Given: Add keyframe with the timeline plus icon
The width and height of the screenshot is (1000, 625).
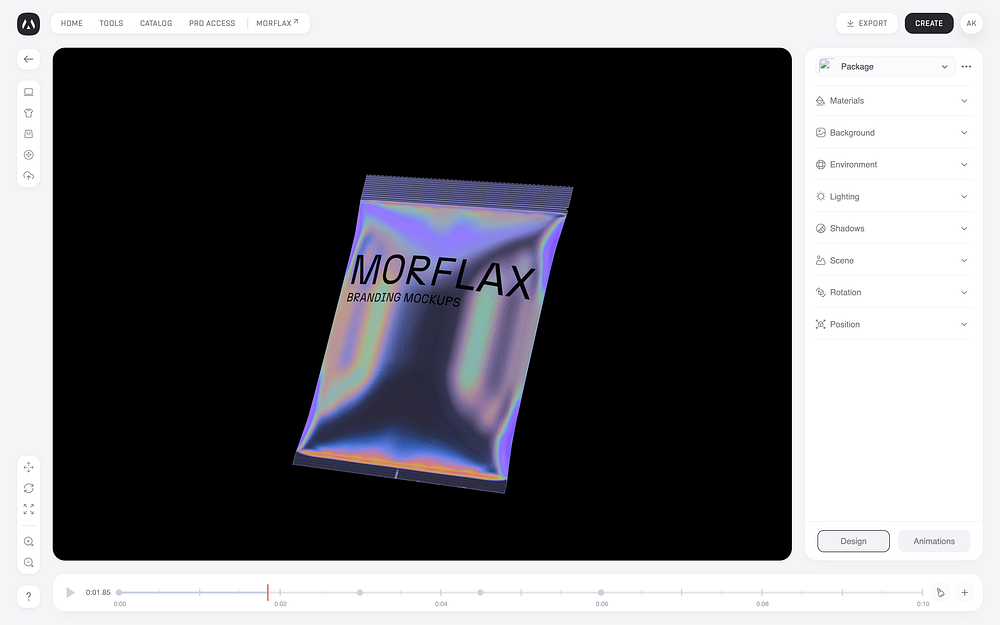Looking at the screenshot, I should [964, 593].
